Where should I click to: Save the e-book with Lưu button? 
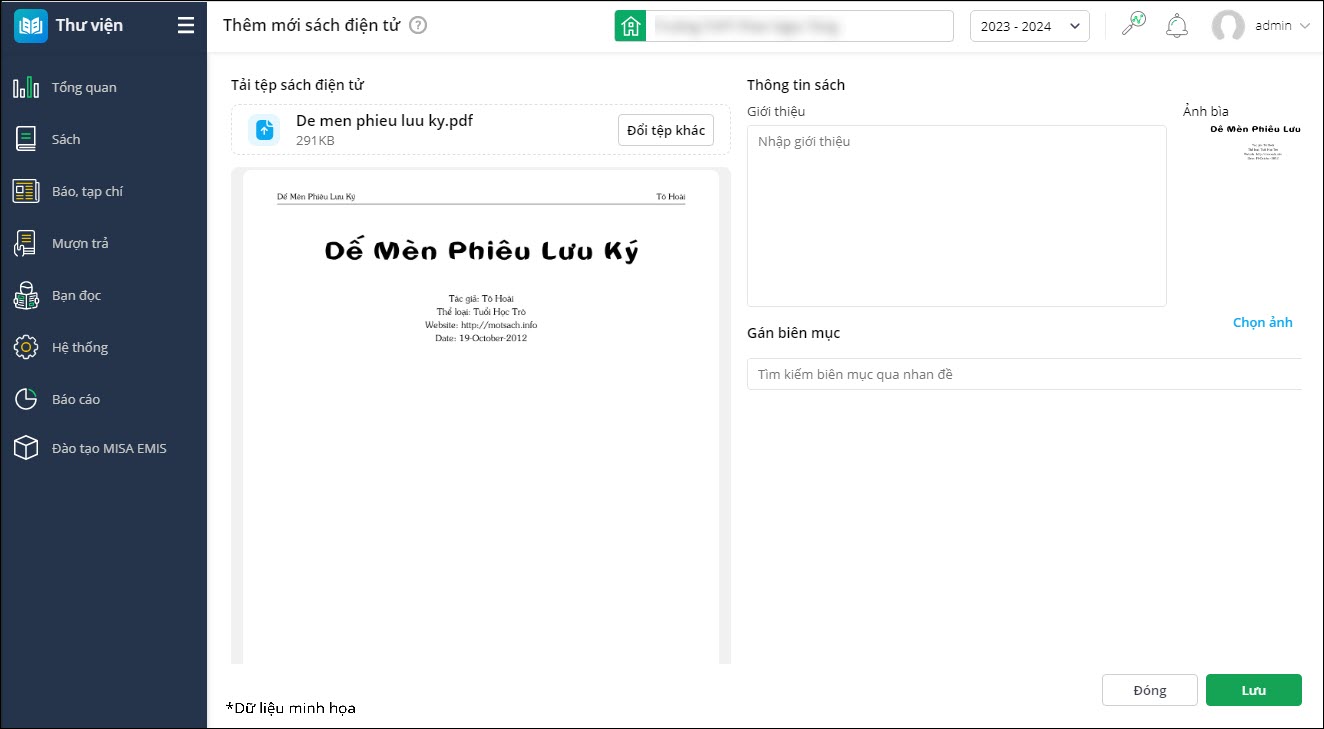[1254, 690]
